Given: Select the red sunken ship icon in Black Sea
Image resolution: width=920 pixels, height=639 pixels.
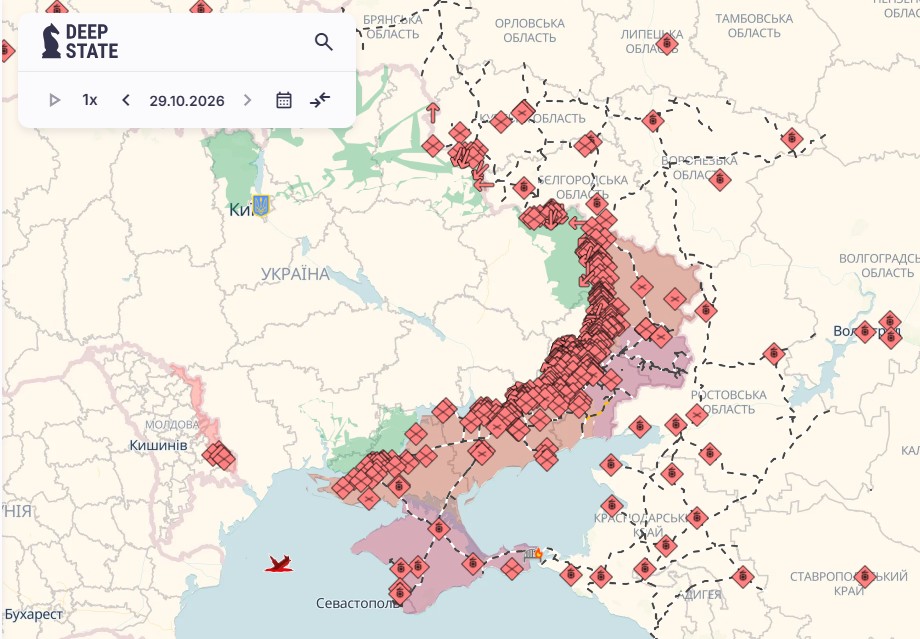Looking at the screenshot, I should click(x=279, y=564).
